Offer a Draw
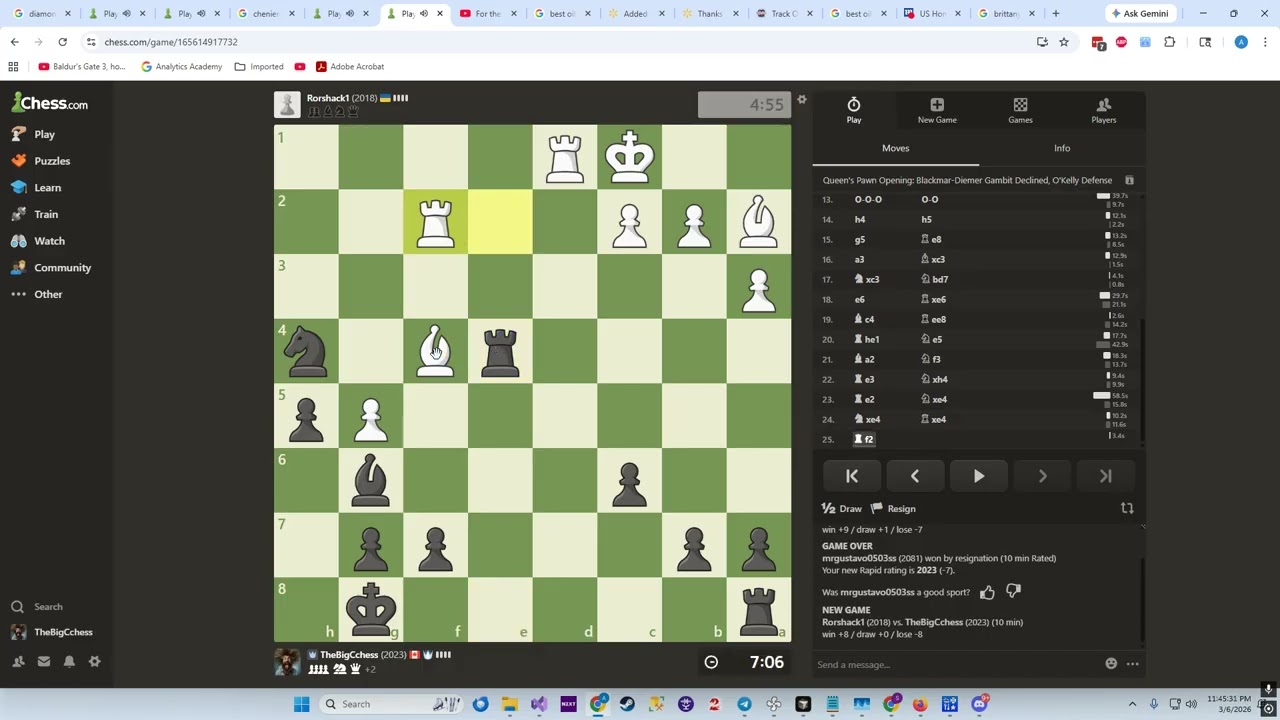This screenshot has width=1280, height=720. 841,508
